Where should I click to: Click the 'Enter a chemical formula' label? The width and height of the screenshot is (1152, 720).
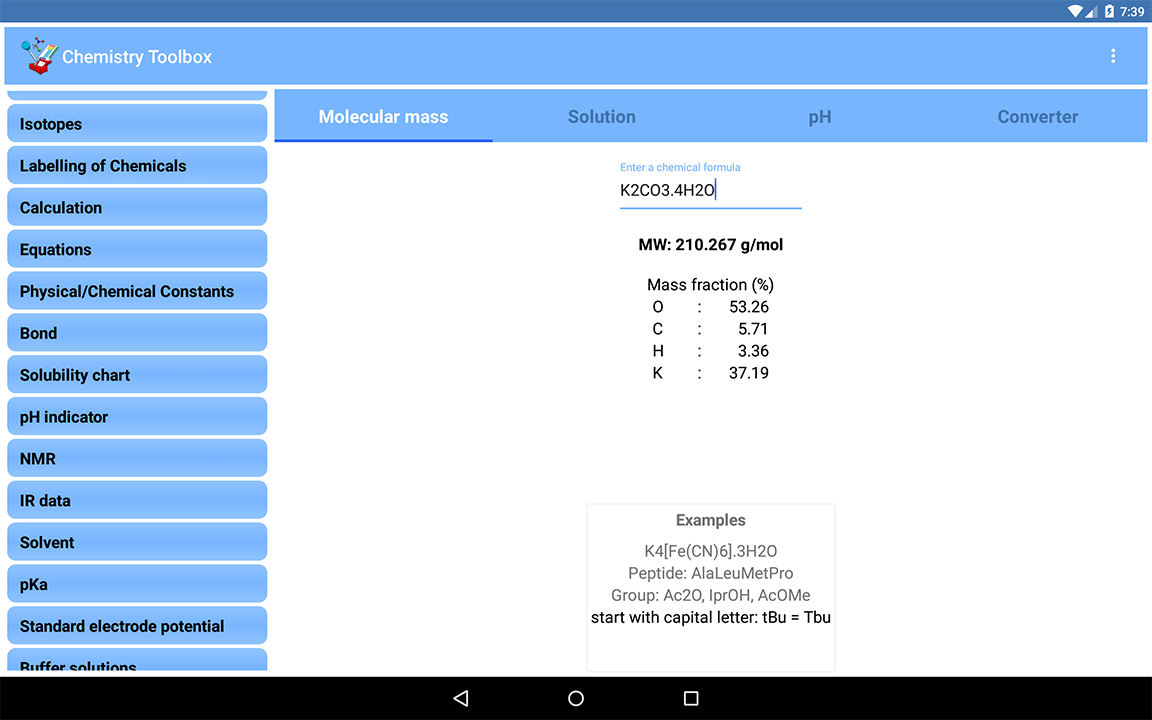point(680,168)
